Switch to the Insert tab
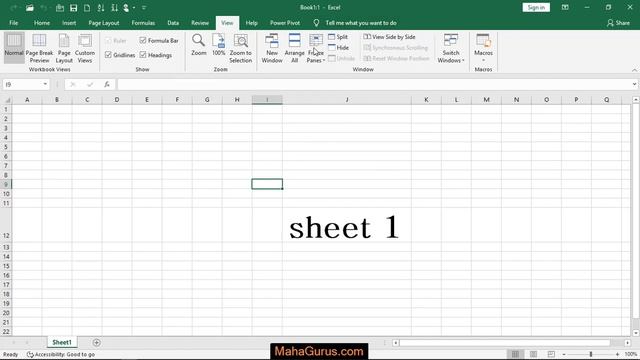 [x=69, y=23]
